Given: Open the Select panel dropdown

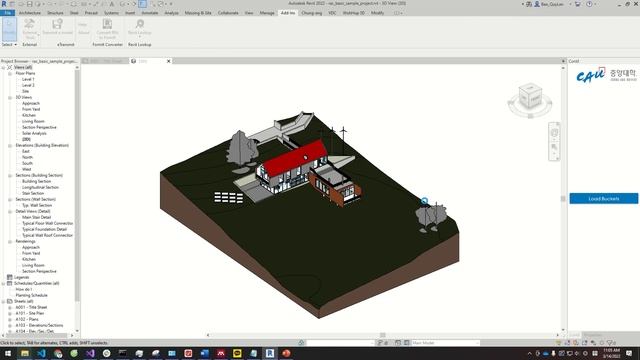Looking at the screenshot, I should 9,44.
